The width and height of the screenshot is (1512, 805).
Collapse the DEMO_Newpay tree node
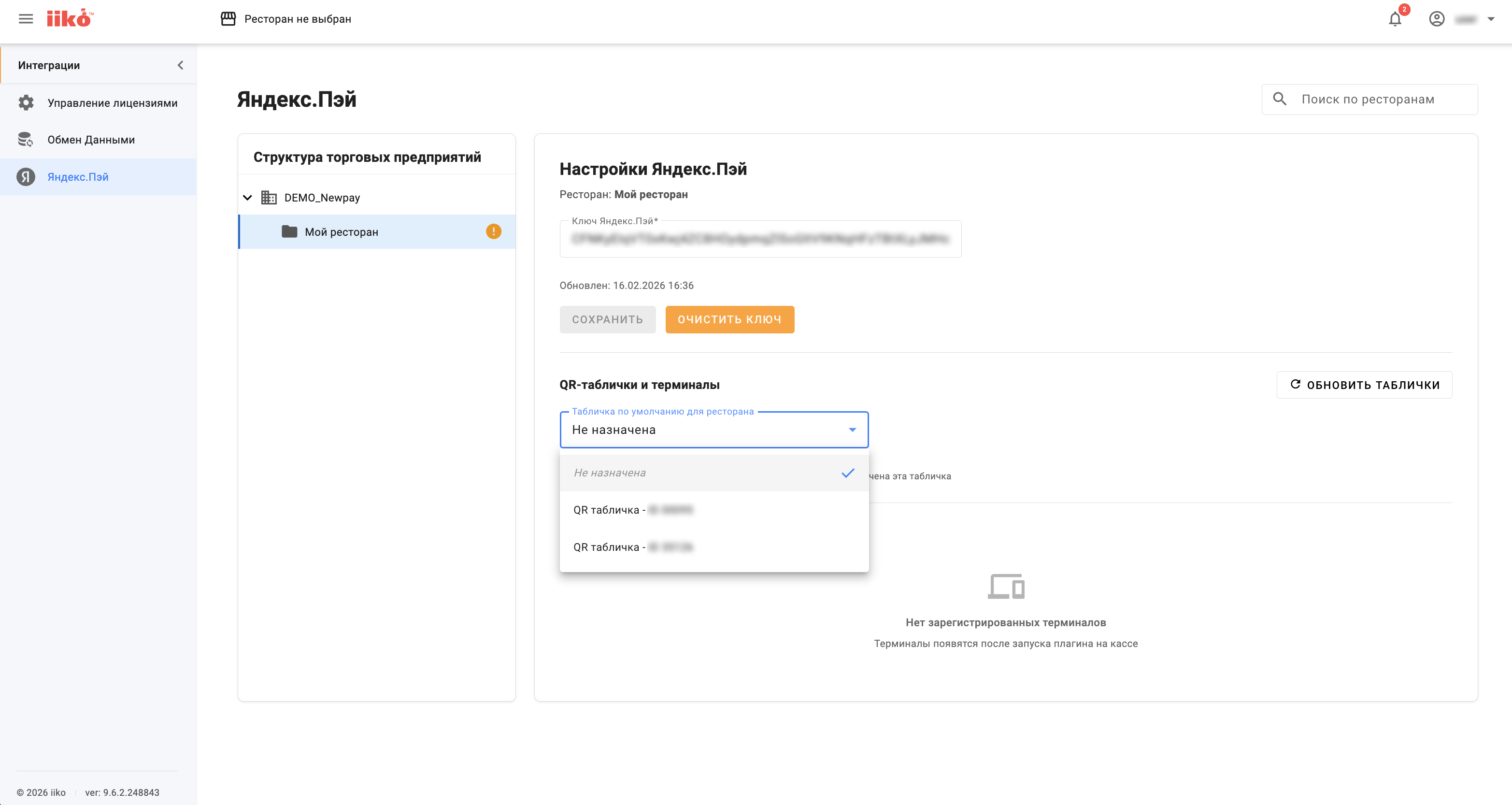click(x=248, y=198)
